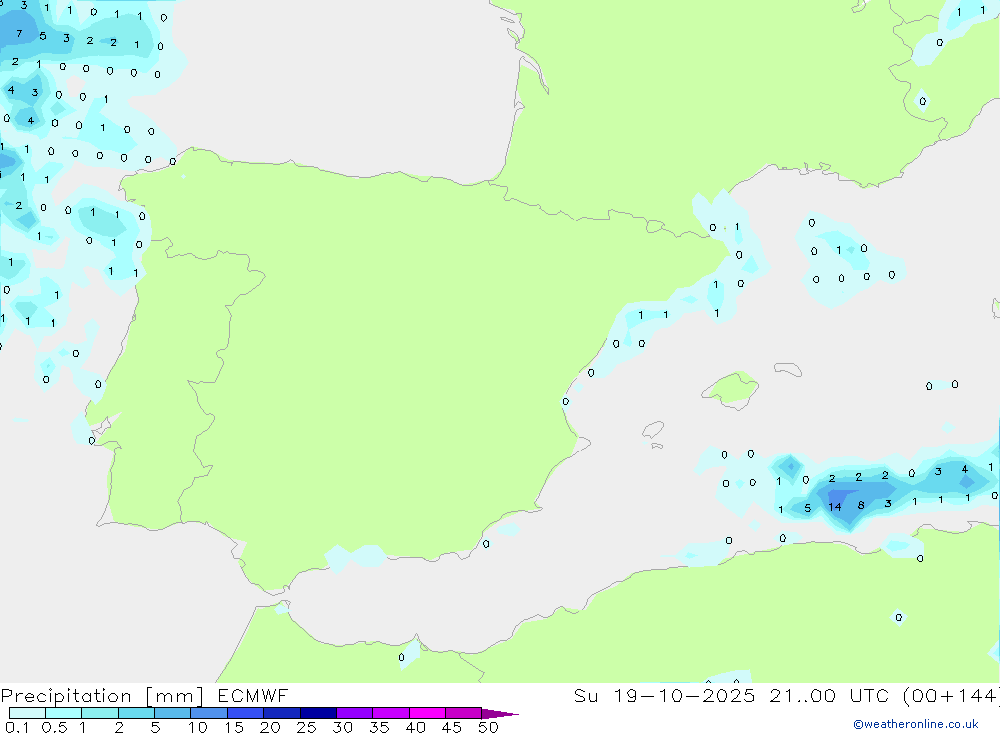Click the 10–15 mm legend color swatch

209,713
